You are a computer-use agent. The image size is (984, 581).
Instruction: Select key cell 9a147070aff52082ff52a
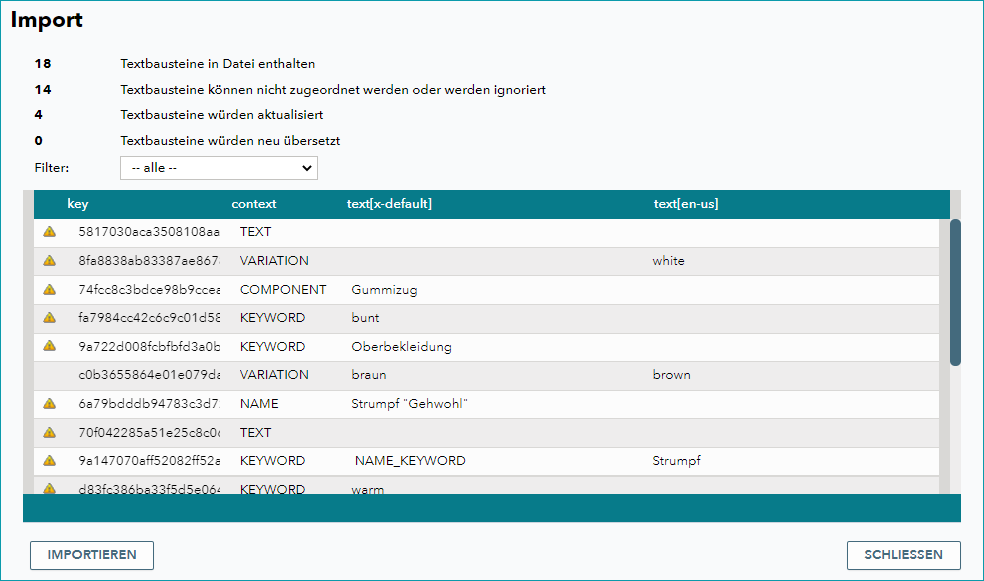click(x=149, y=461)
